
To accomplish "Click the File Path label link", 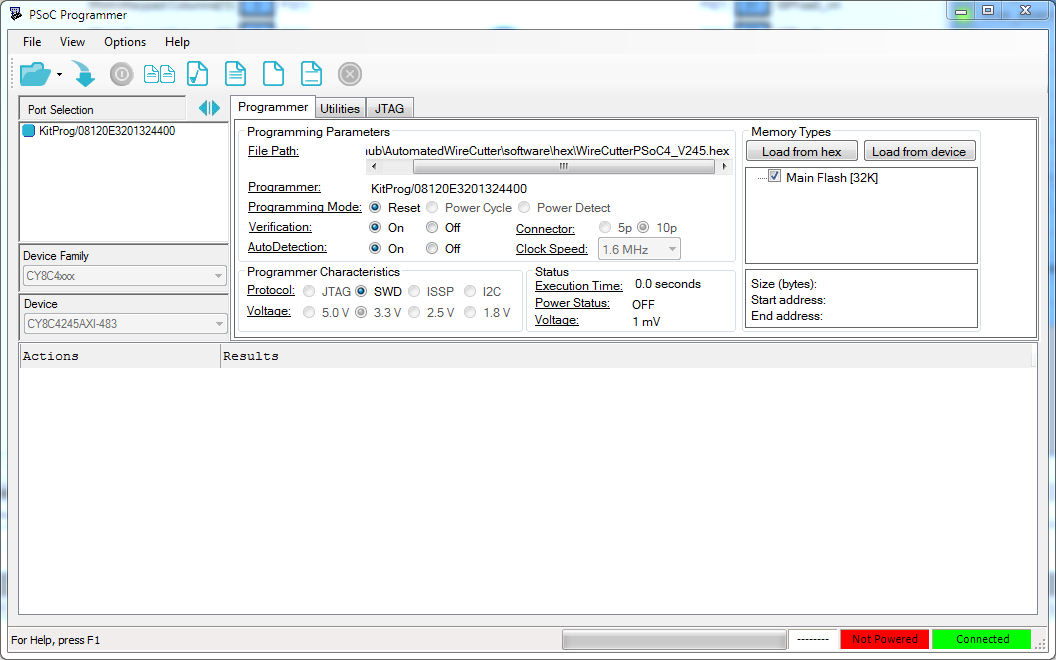I will [x=273, y=151].
